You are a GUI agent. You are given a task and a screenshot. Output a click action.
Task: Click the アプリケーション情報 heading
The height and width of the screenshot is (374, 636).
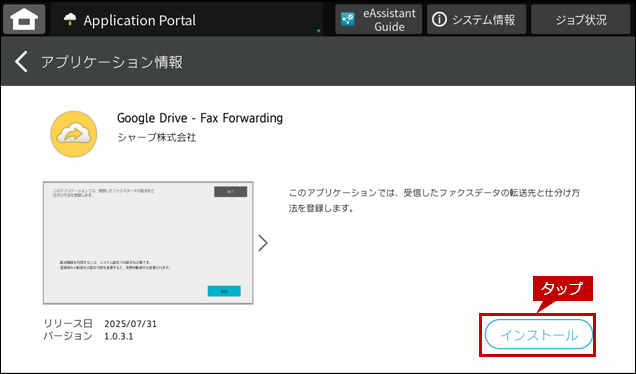coord(112,62)
